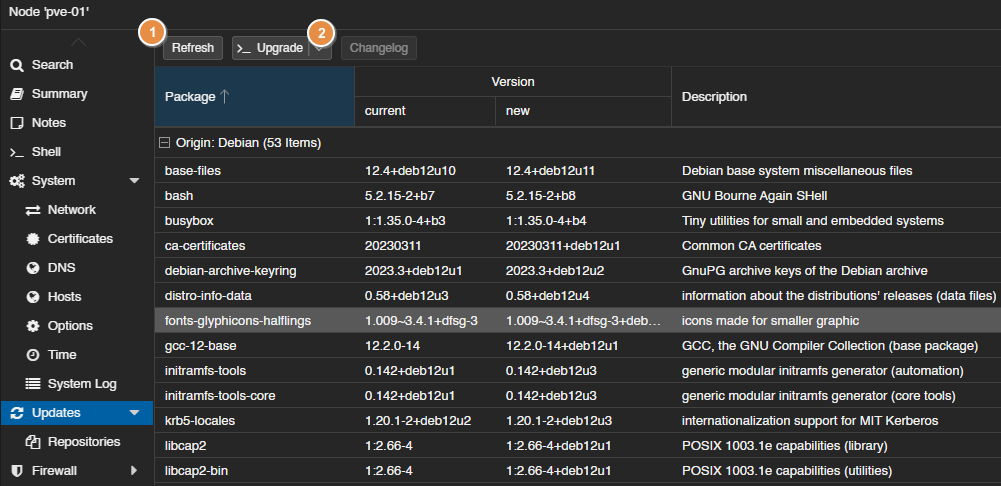Collapse the System menu section arrow
The height and width of the screenshot is (486, 1001).
click(134, 181)
